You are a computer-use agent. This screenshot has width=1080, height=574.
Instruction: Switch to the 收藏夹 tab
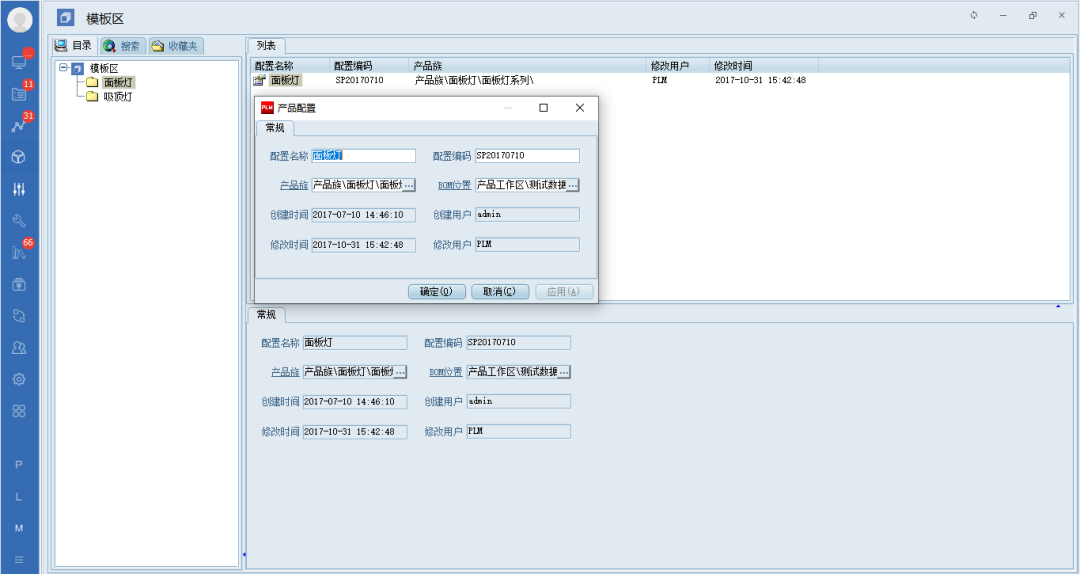(176, 46)
